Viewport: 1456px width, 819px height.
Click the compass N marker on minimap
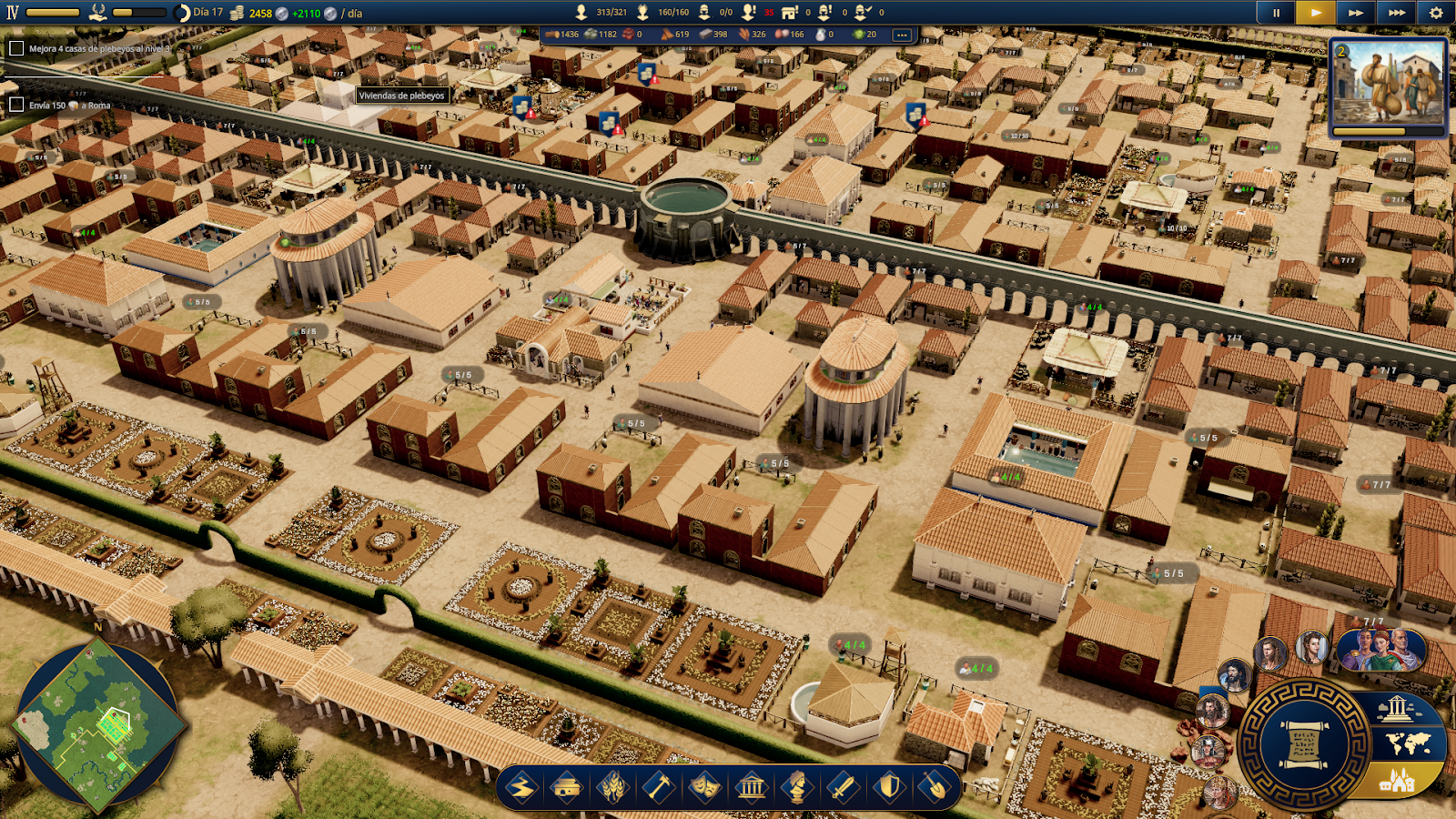click(98, 627)
